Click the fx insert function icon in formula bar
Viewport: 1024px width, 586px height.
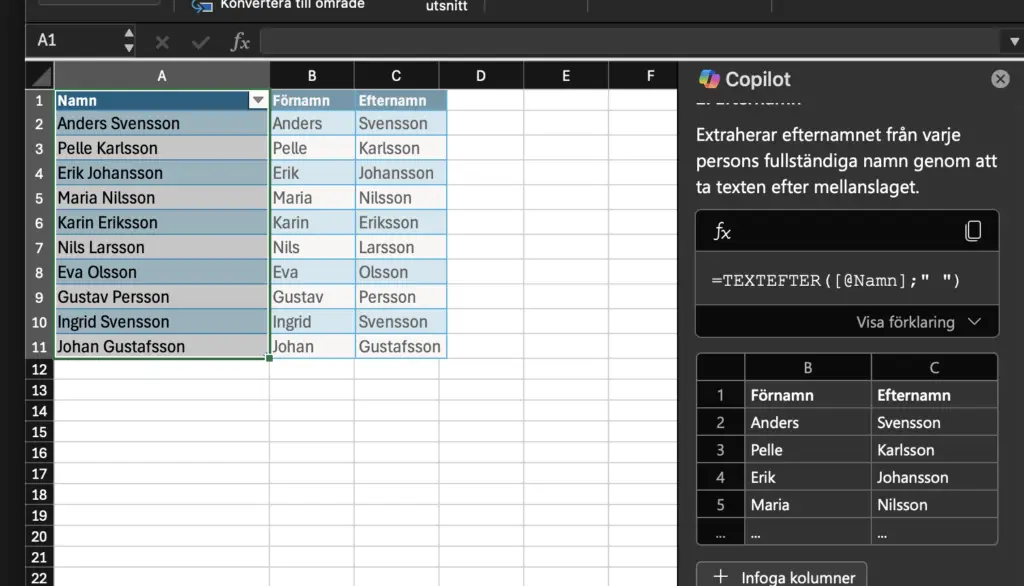(240, 41)
